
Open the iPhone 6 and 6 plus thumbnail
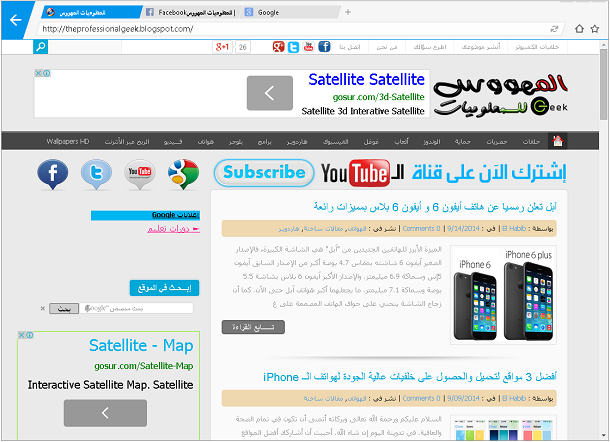coord(503,295)
